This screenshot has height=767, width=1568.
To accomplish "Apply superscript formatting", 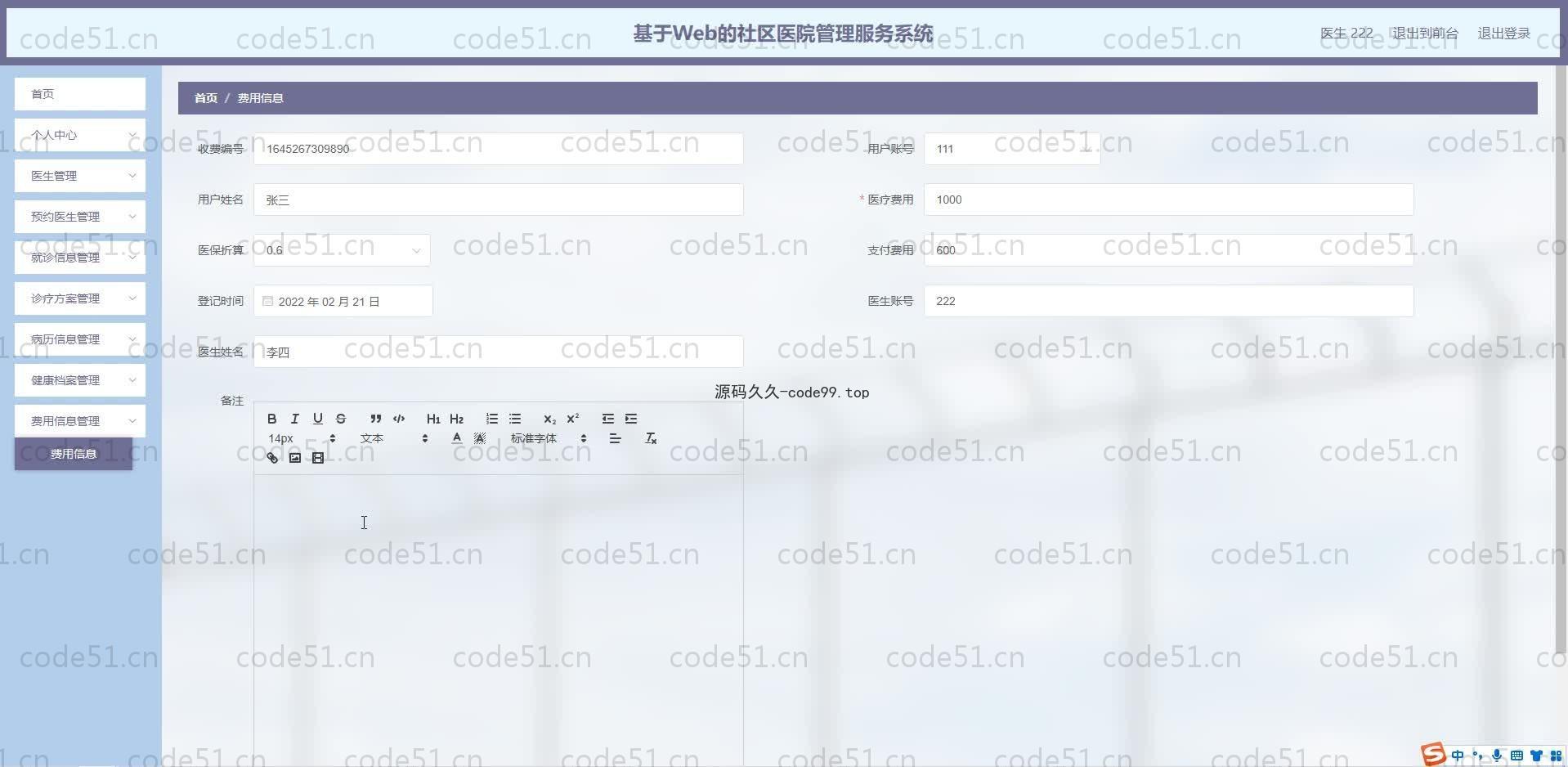I will 573,419.
